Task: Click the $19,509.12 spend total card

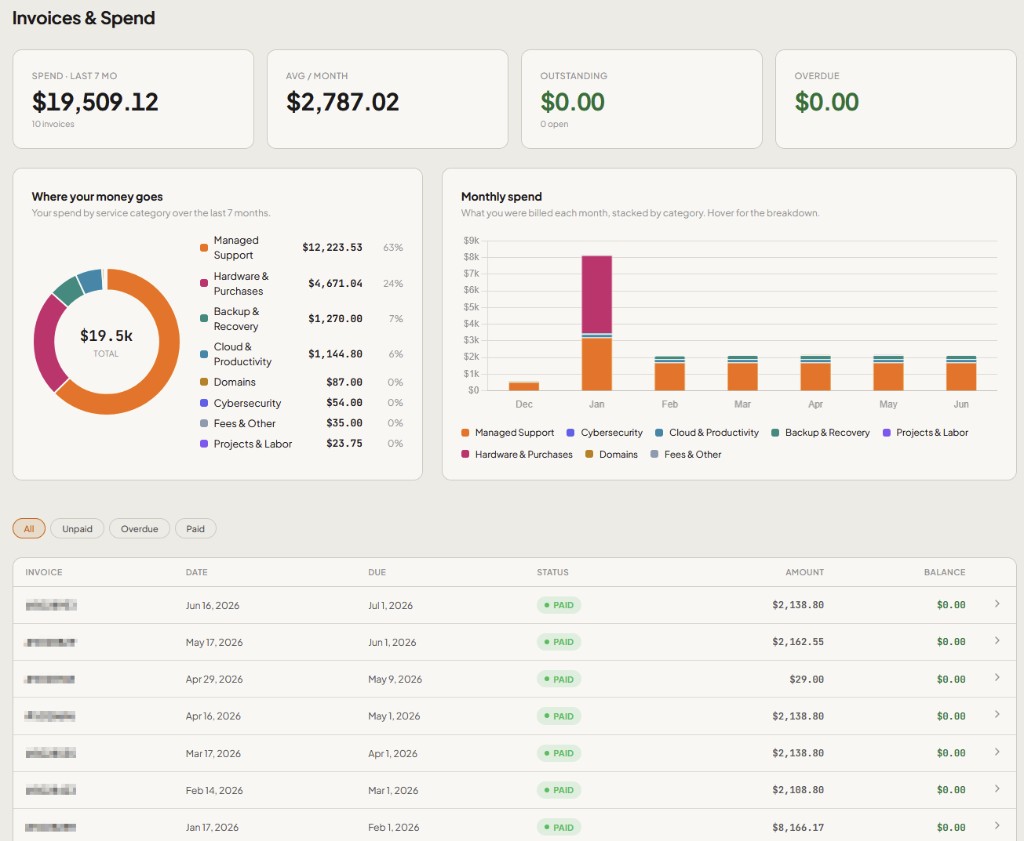Action: click(133, 99)
